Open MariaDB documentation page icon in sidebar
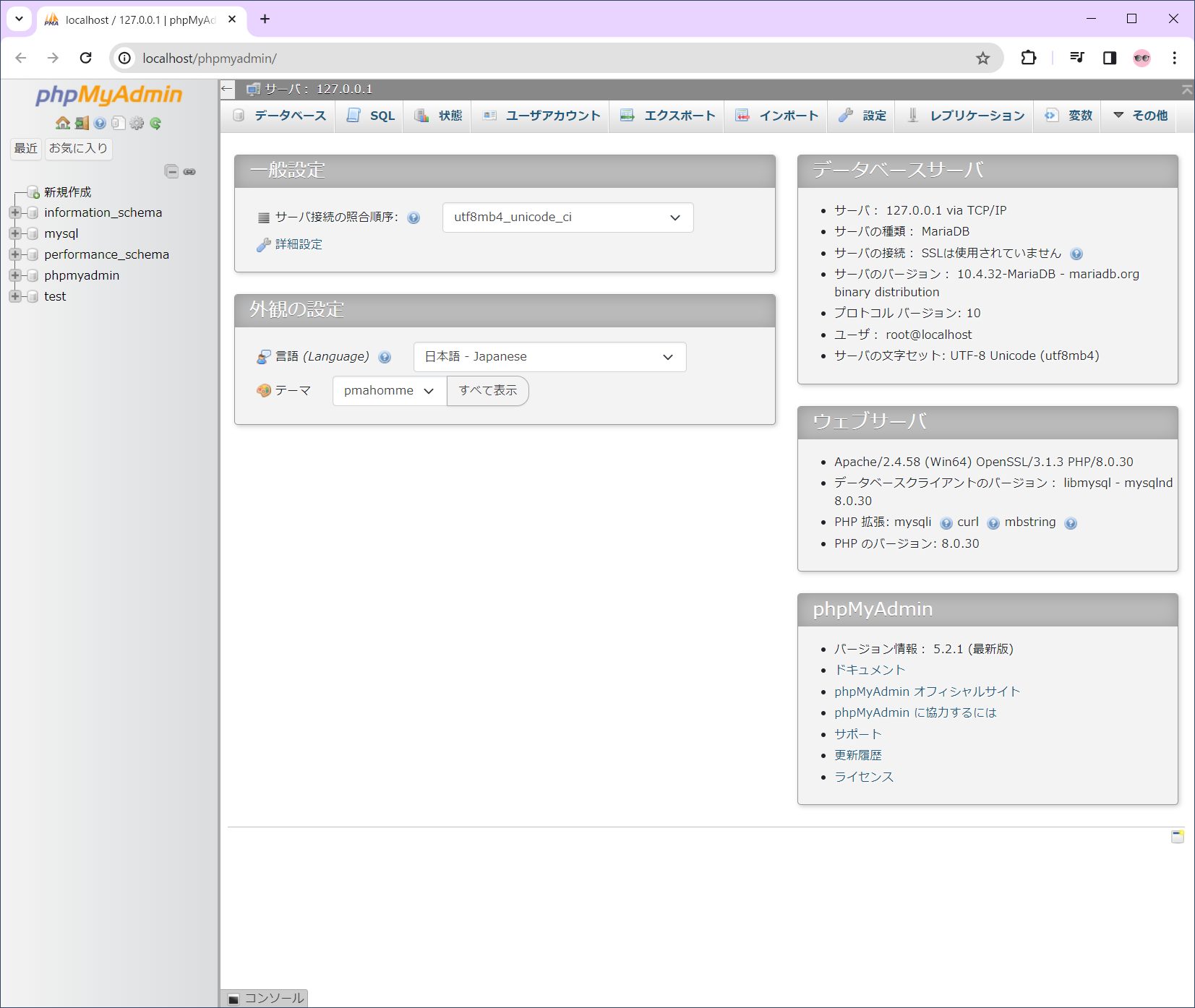The height and width of the screenshot is (1008, 1195). [x=118, y=123]
